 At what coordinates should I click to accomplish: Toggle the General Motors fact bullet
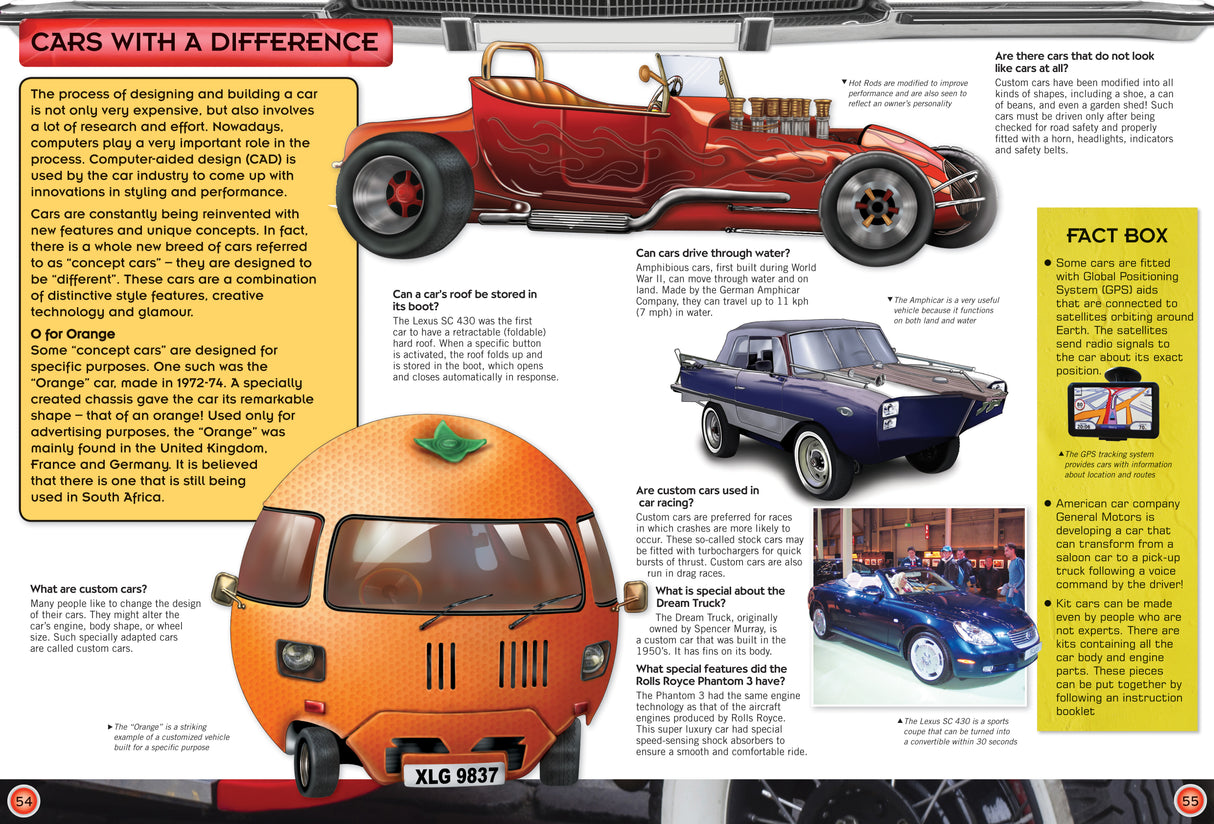pyautogui.click(x=1047, y=504)
